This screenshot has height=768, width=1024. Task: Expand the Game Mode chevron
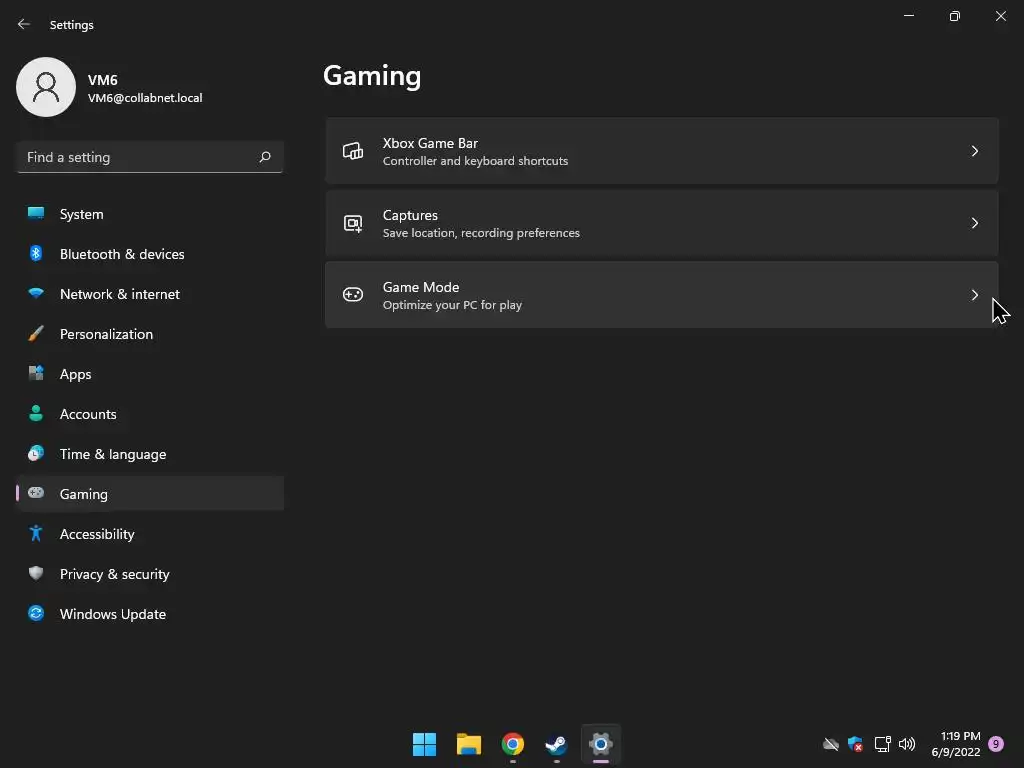(975, 295)
